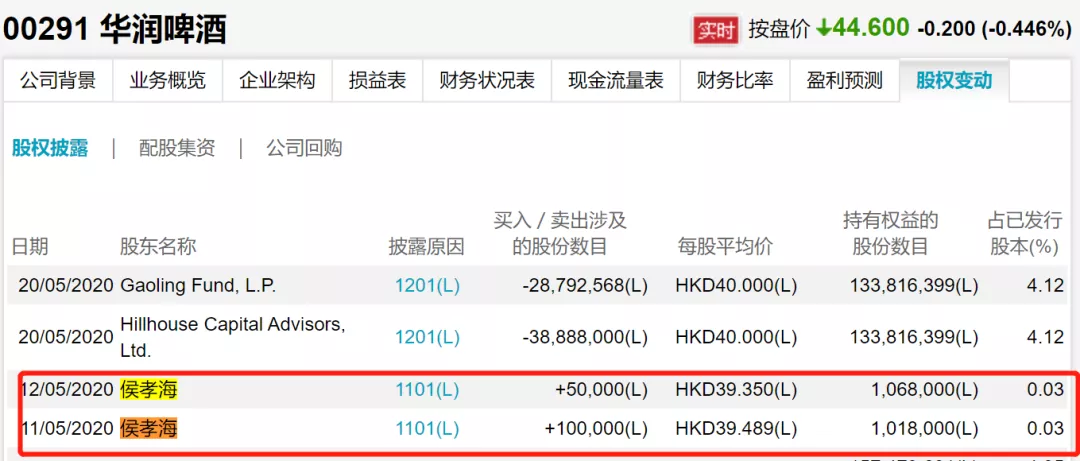Select the 股权变动 tab

(x=954, y=81)
